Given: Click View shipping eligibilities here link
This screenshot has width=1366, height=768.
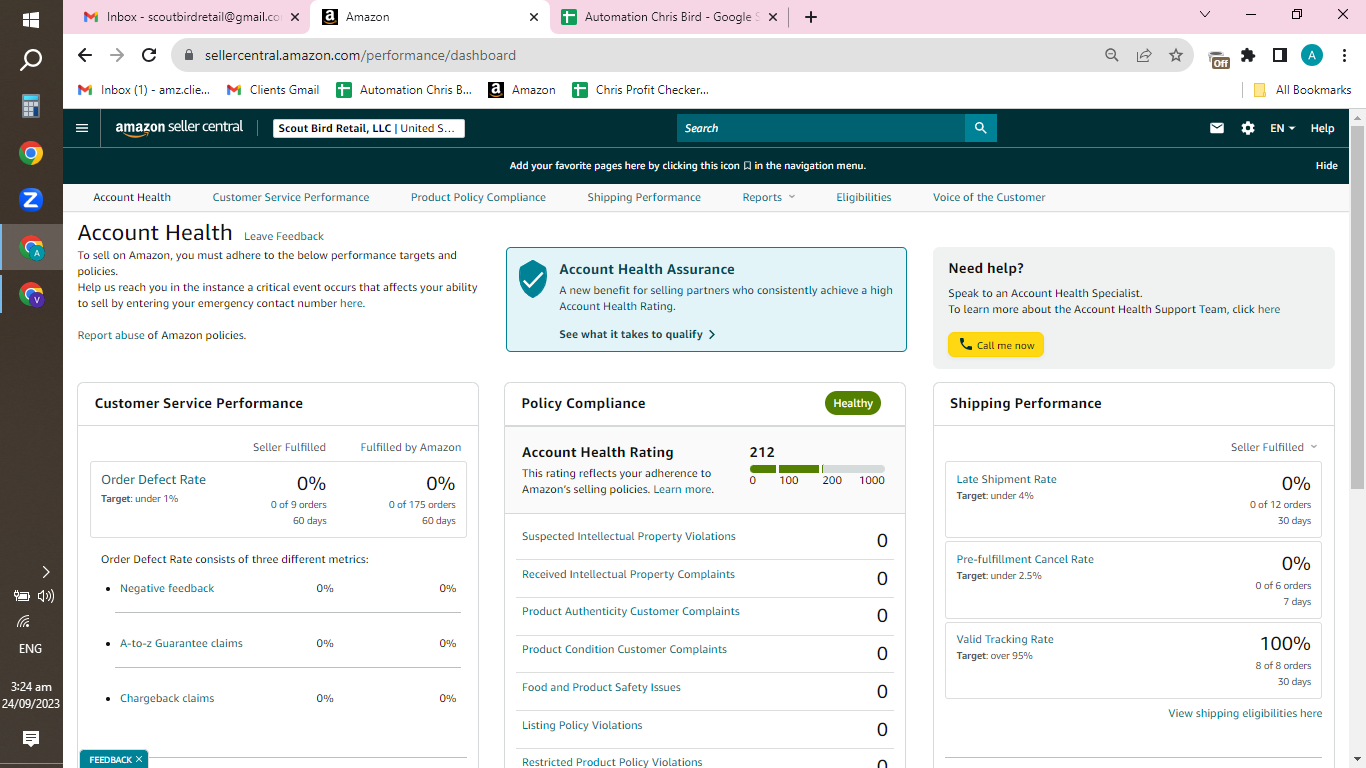Looking at the screenshot, I should click(x=1245, y=713).
